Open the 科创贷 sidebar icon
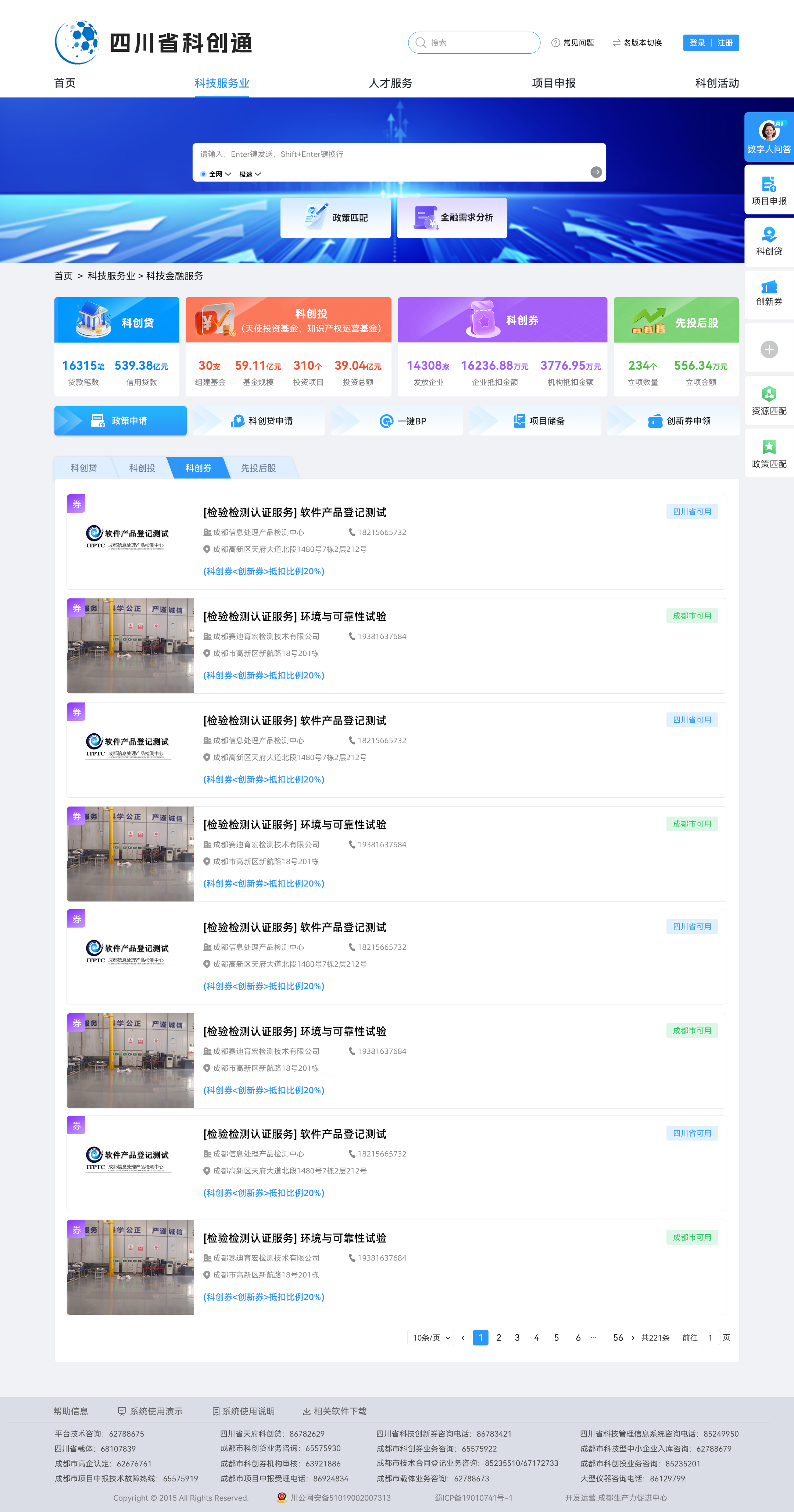The width and height of the screenshot is (794, 1512). [x=769, y=235]
